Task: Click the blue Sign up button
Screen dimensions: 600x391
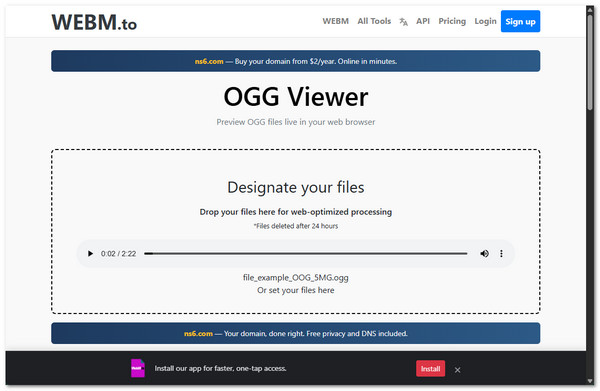Action: [520, 21]
